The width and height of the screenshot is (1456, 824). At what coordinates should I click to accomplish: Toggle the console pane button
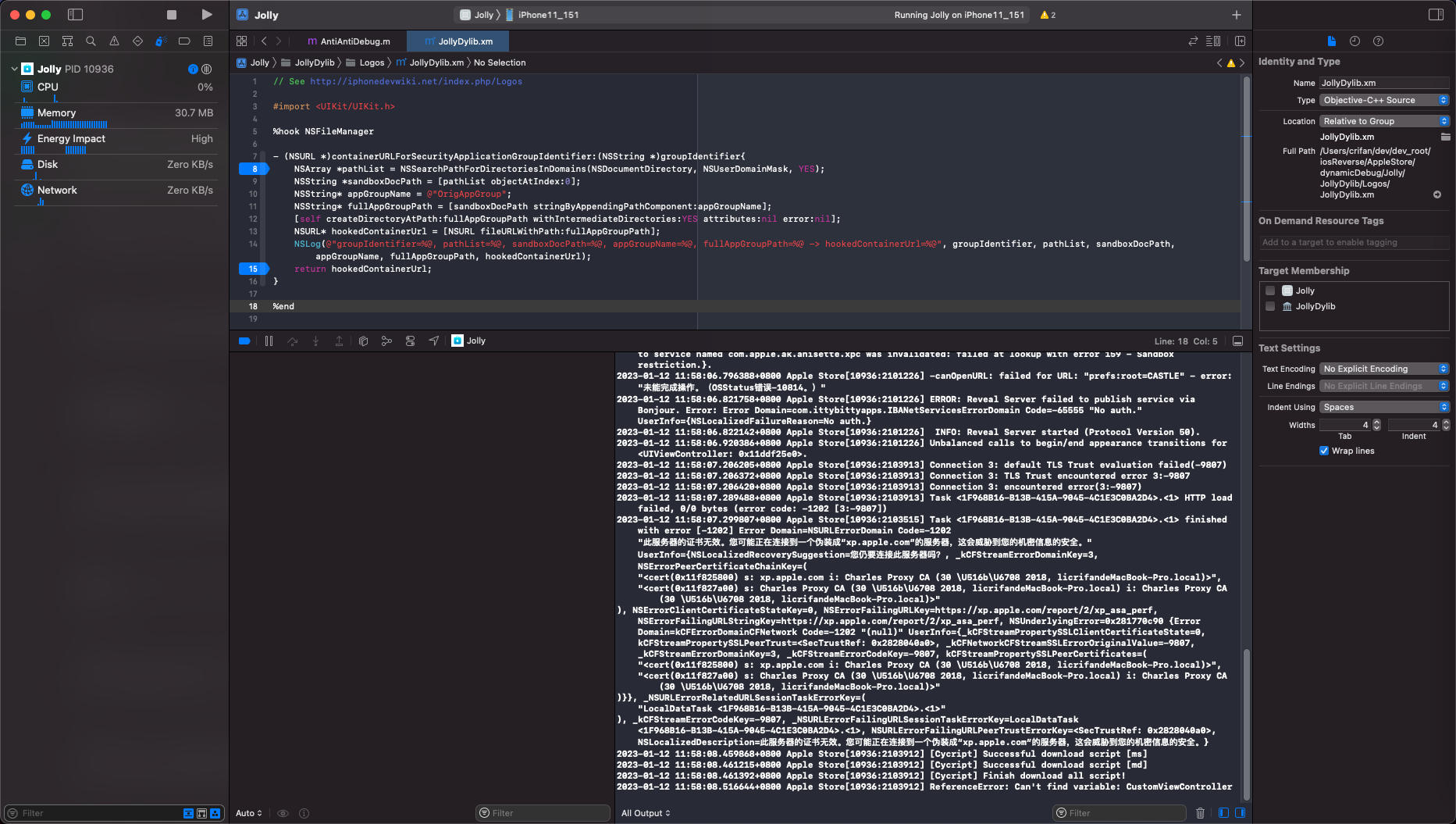point(1240,813)
